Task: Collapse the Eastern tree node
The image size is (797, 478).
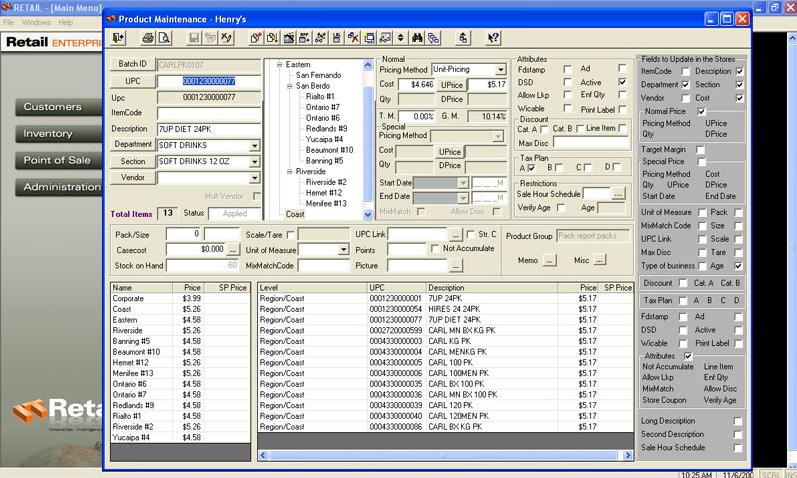Action: pyautogui.click(x=279, y=65)
